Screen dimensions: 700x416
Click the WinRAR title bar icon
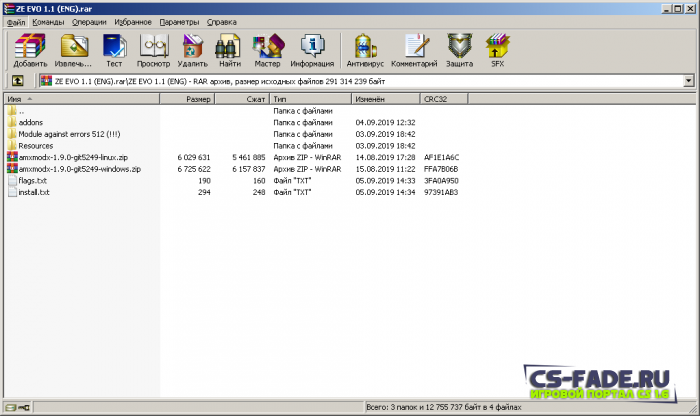8,8
